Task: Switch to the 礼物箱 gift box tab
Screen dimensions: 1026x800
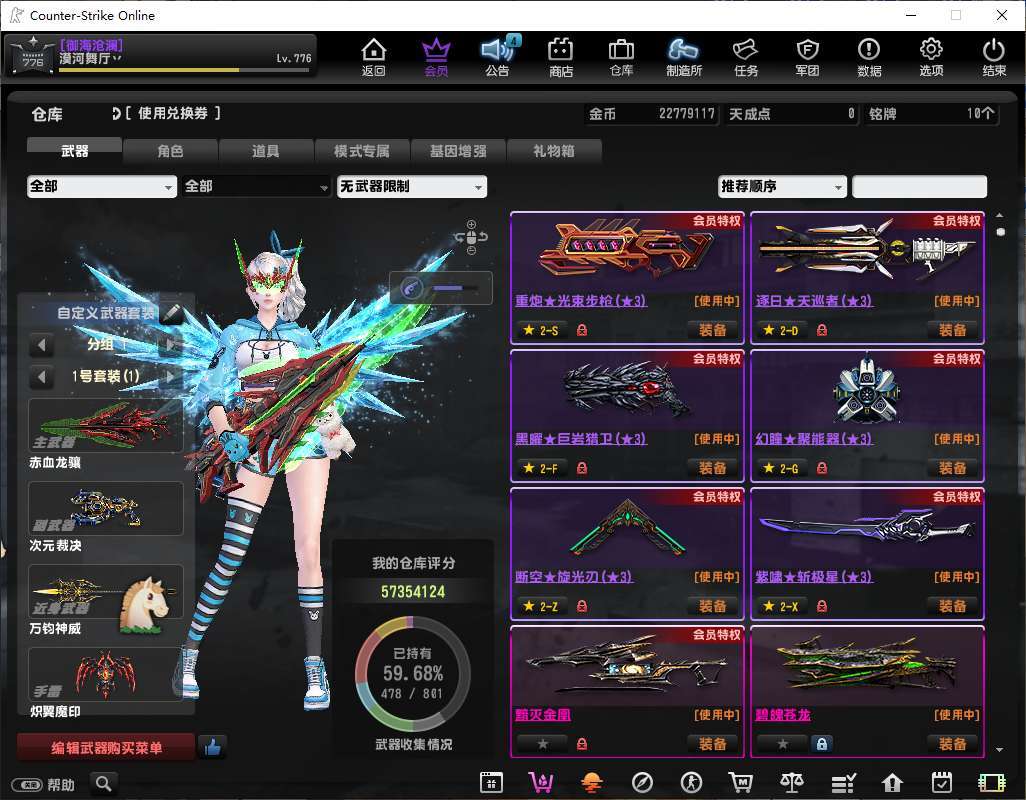Action: click(x=554, y=151)
